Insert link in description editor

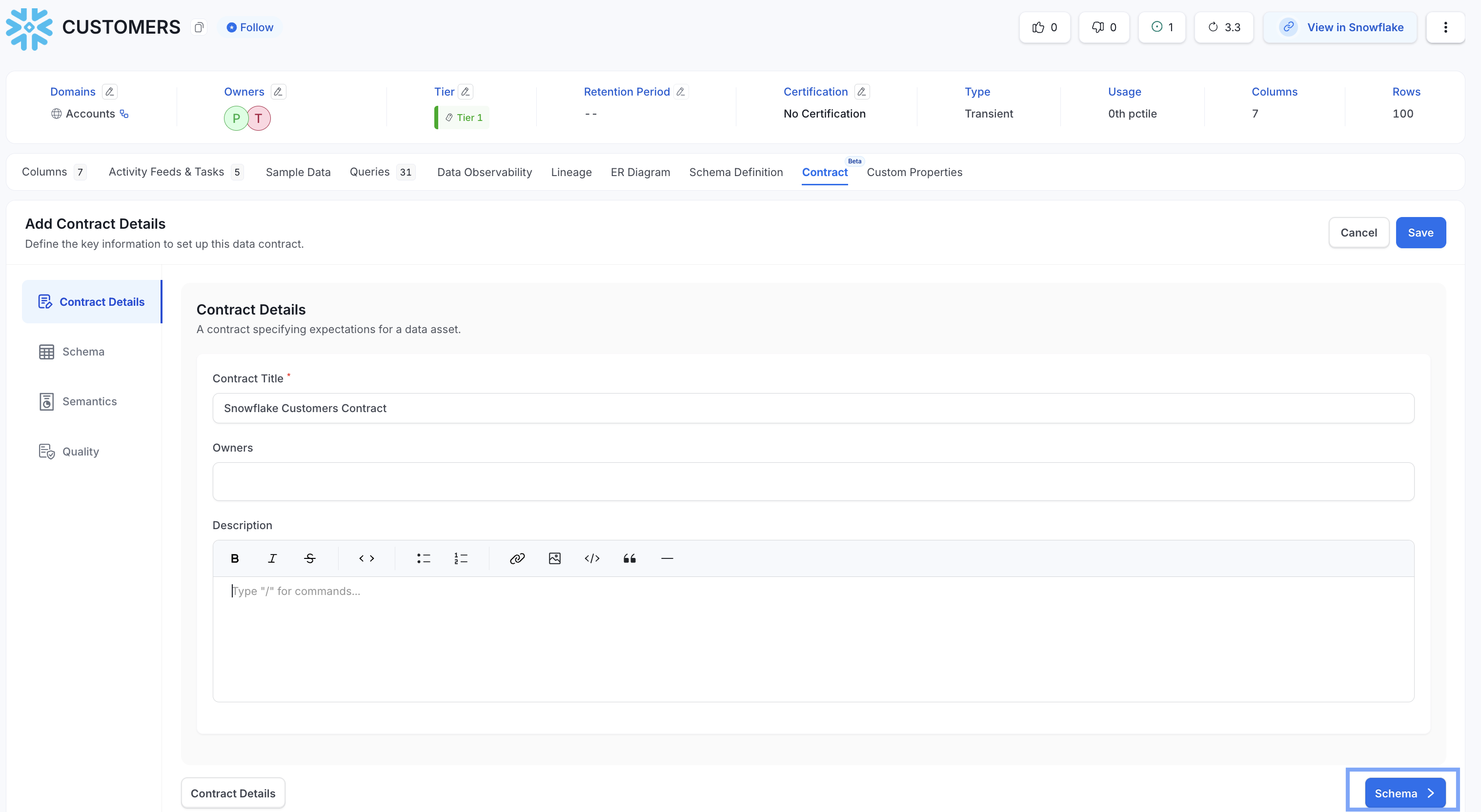[517, 558]
